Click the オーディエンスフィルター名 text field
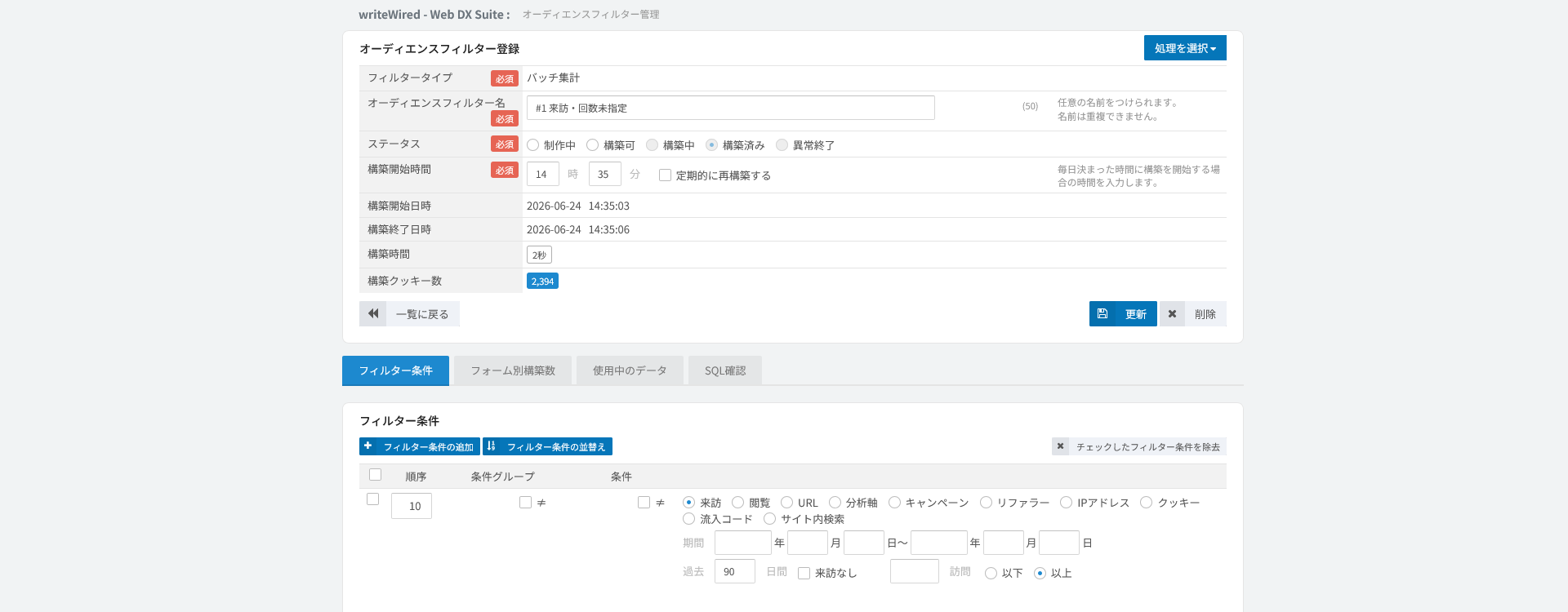Image resolution: width=1568 pixels, height=612 pixels. click(730, 108)
